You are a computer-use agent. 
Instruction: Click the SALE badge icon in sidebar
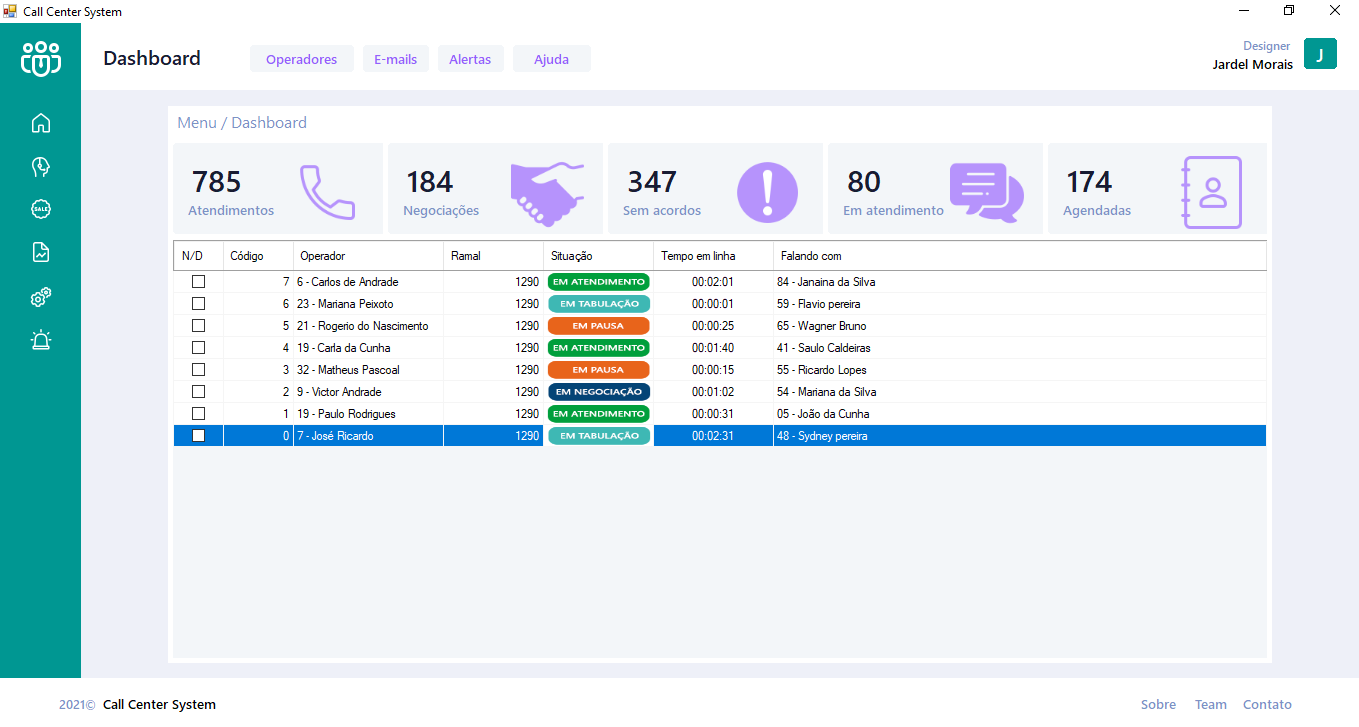tap(40, 209)
